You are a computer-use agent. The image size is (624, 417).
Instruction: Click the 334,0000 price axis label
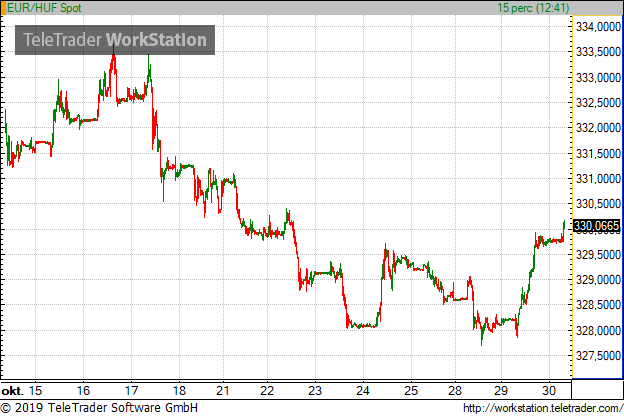pyautogui.click(x=598, y=27)
